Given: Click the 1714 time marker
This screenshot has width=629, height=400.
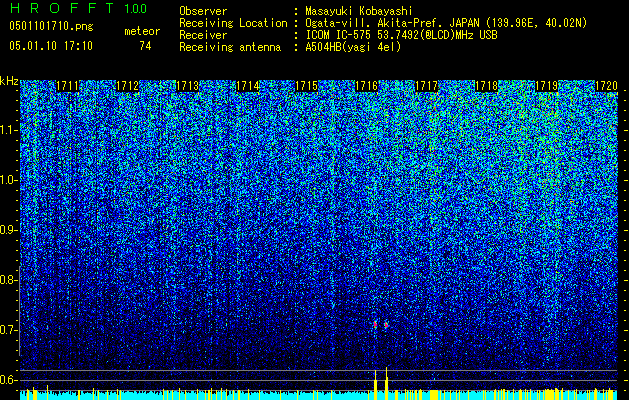Looking at the screenshot, I should click(x=247, y=86).
